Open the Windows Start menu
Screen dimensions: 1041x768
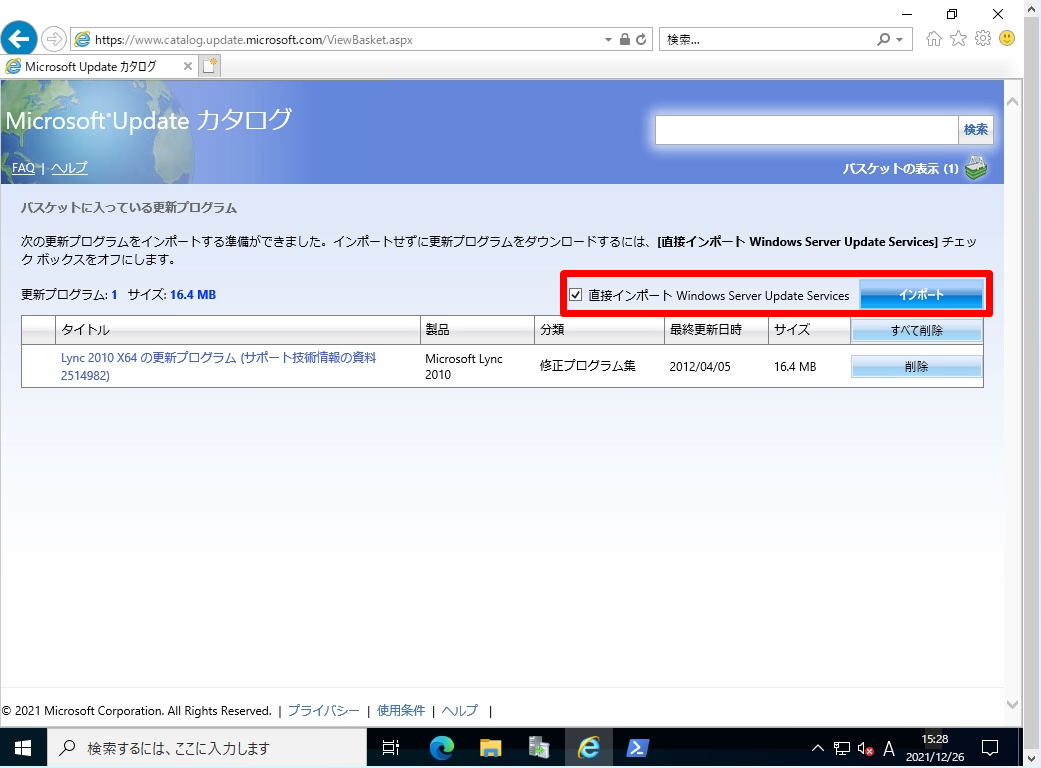[x=23, y=748]
